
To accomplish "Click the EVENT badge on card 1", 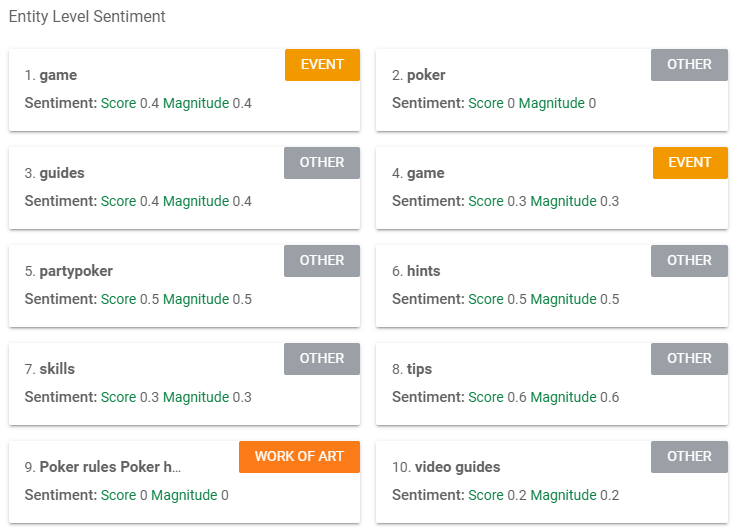I will click(x=322, y=65).
